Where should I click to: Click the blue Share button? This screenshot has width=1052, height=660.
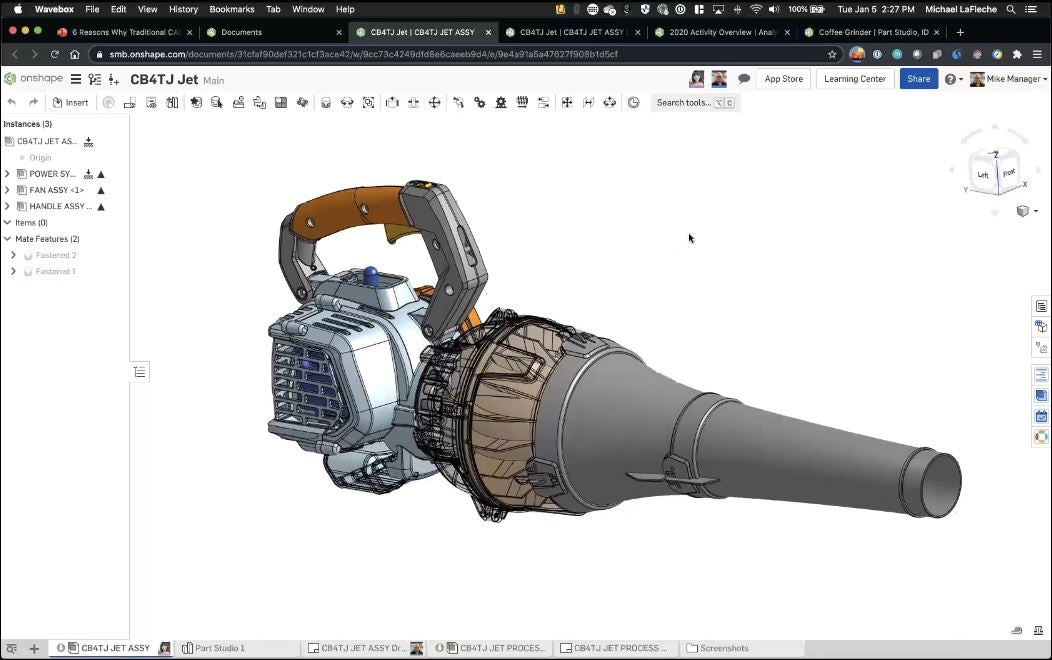click(x=919, y=78)
